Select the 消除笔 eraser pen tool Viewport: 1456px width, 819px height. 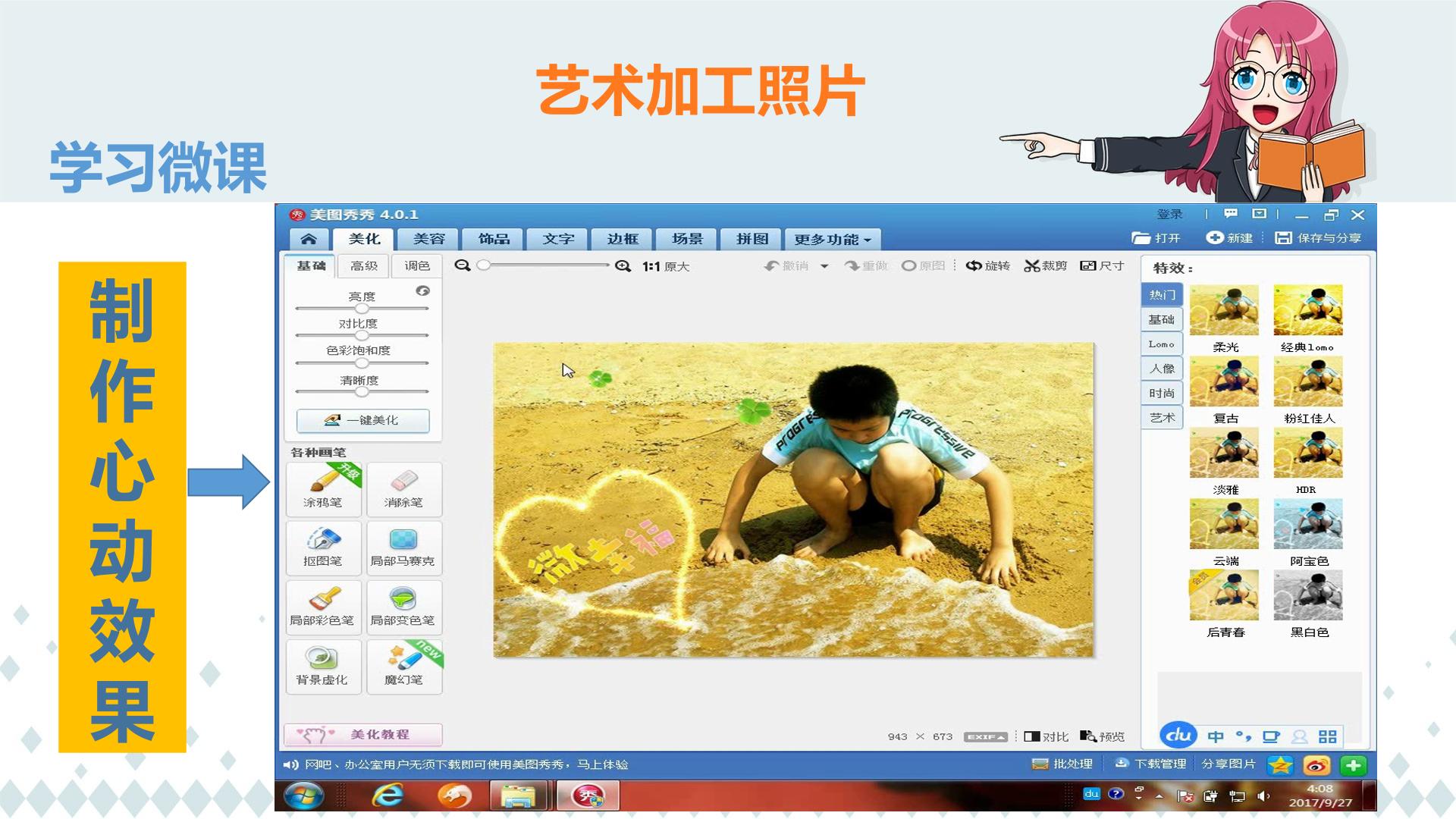coord(404,489)
